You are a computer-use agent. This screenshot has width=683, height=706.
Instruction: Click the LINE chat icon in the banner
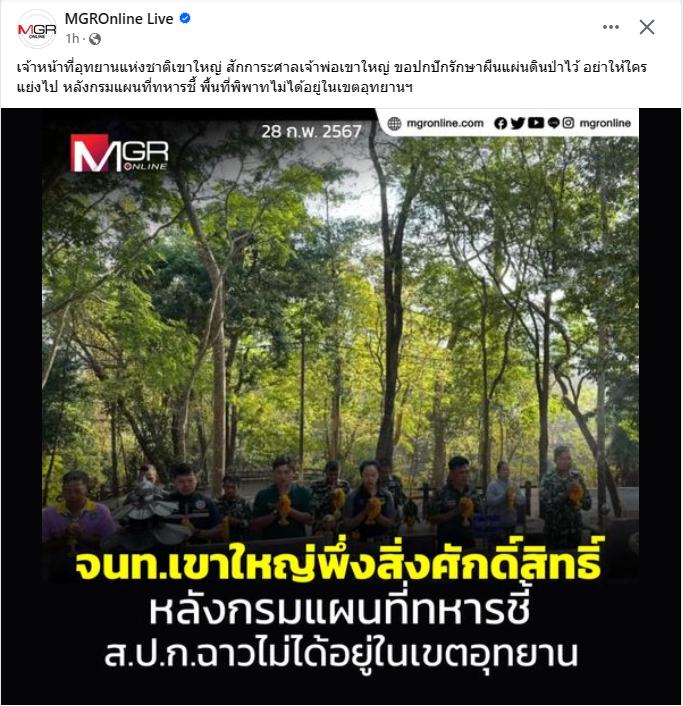(x=554, y=123)
